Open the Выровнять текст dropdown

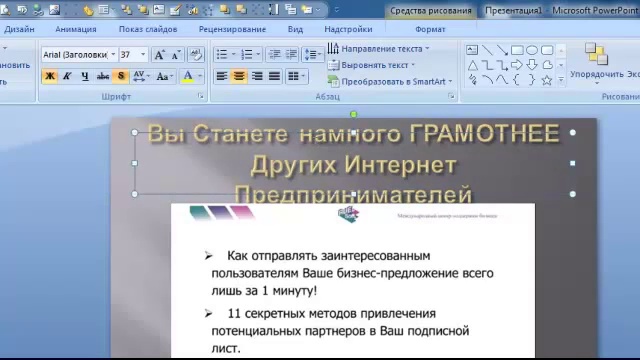371,65
